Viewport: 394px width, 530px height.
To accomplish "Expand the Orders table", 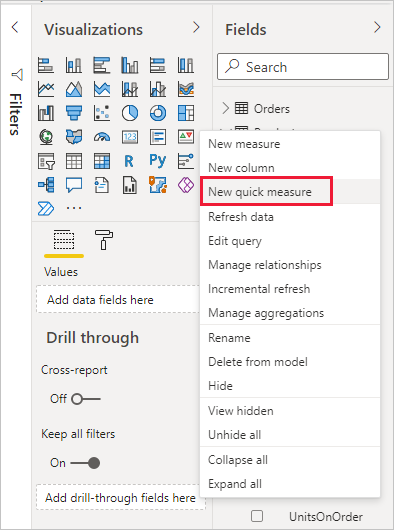I will click(x=225, y=109).
